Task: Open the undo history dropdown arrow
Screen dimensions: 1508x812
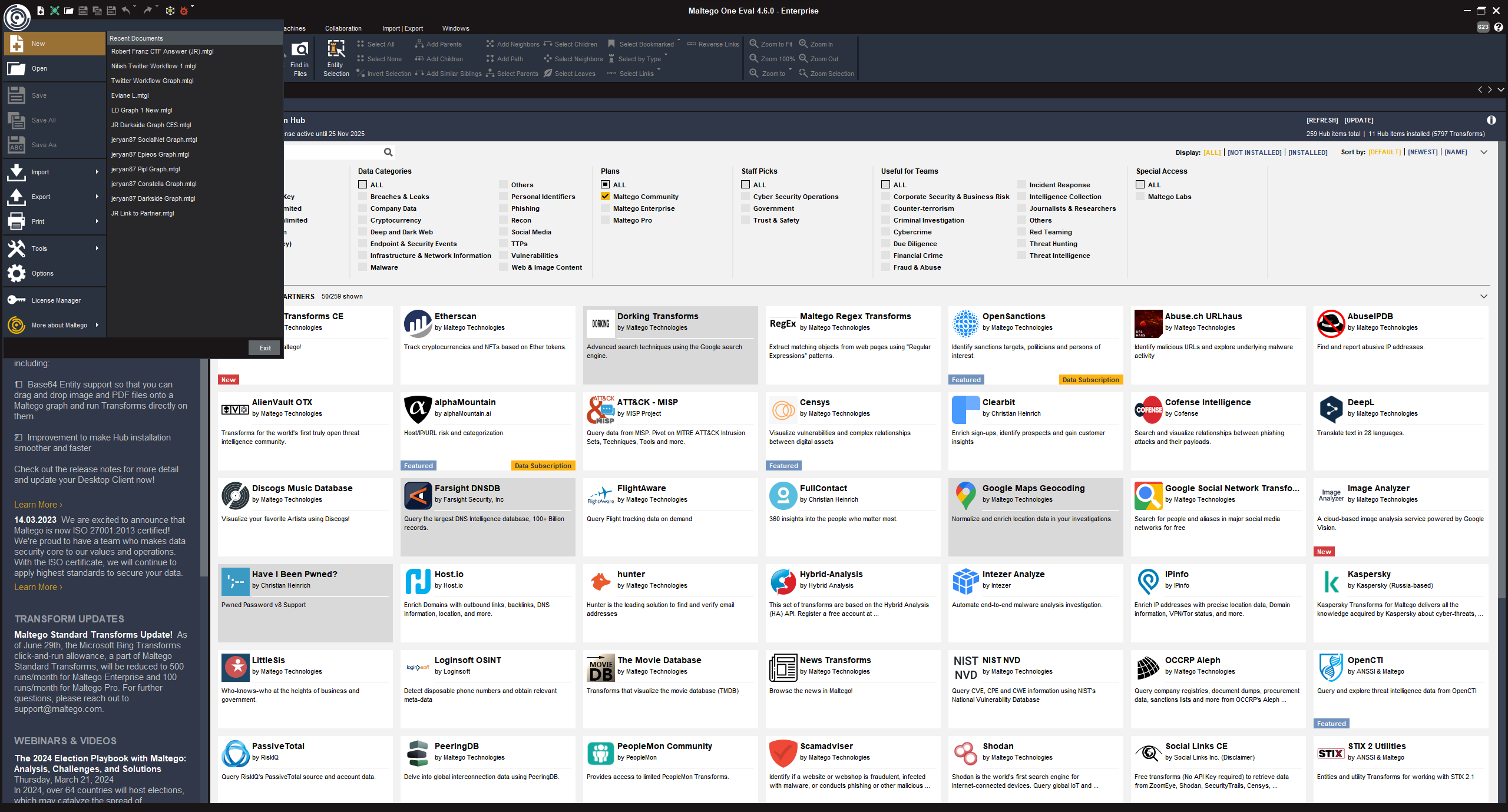Action: pos(134,7)
